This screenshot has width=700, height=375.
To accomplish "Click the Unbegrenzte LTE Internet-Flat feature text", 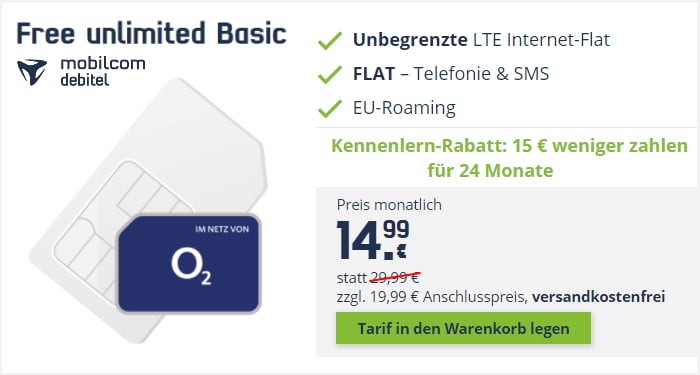I will 481,40.
